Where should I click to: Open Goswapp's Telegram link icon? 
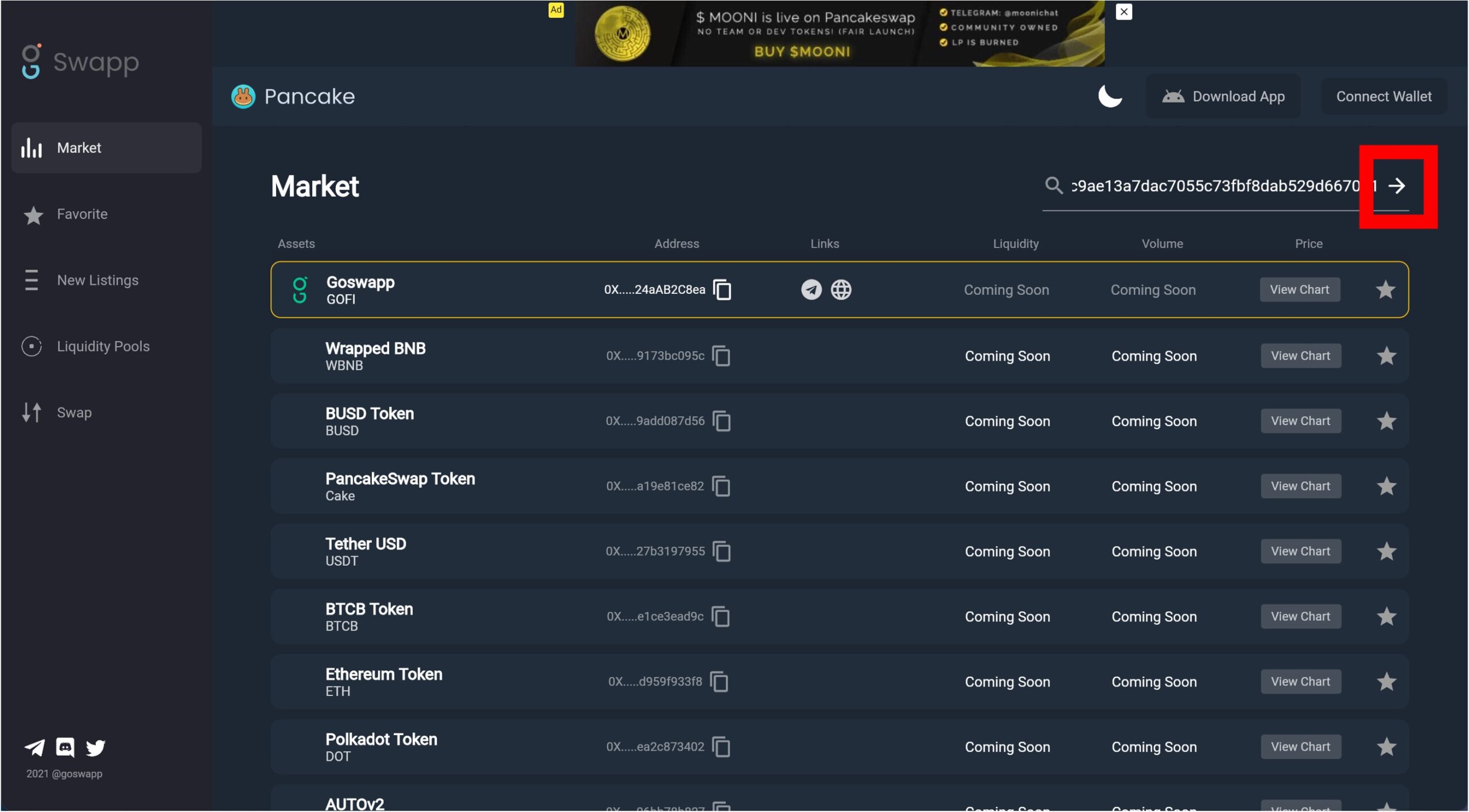(811, 290)
